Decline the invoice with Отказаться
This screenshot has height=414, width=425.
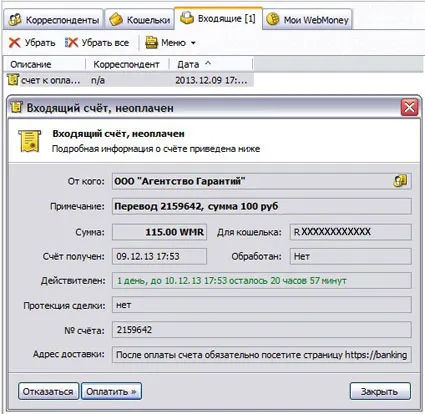coord(48,391)
